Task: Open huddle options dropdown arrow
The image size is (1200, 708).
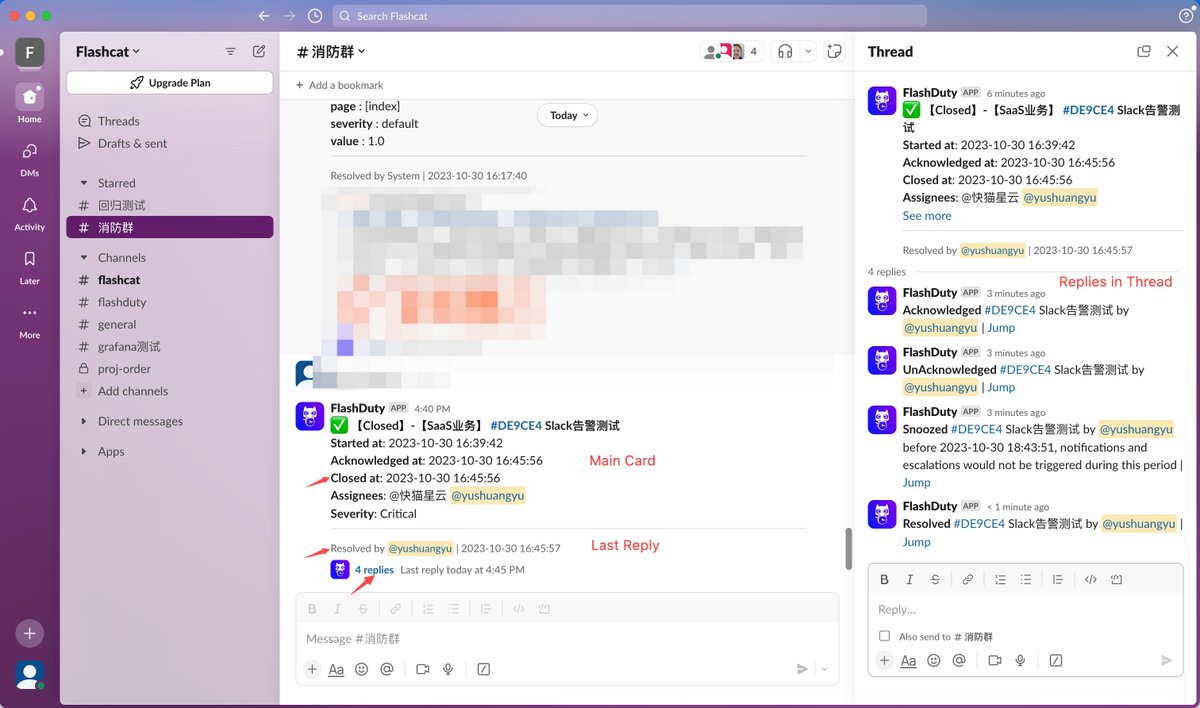Action: tap(809, 51)
